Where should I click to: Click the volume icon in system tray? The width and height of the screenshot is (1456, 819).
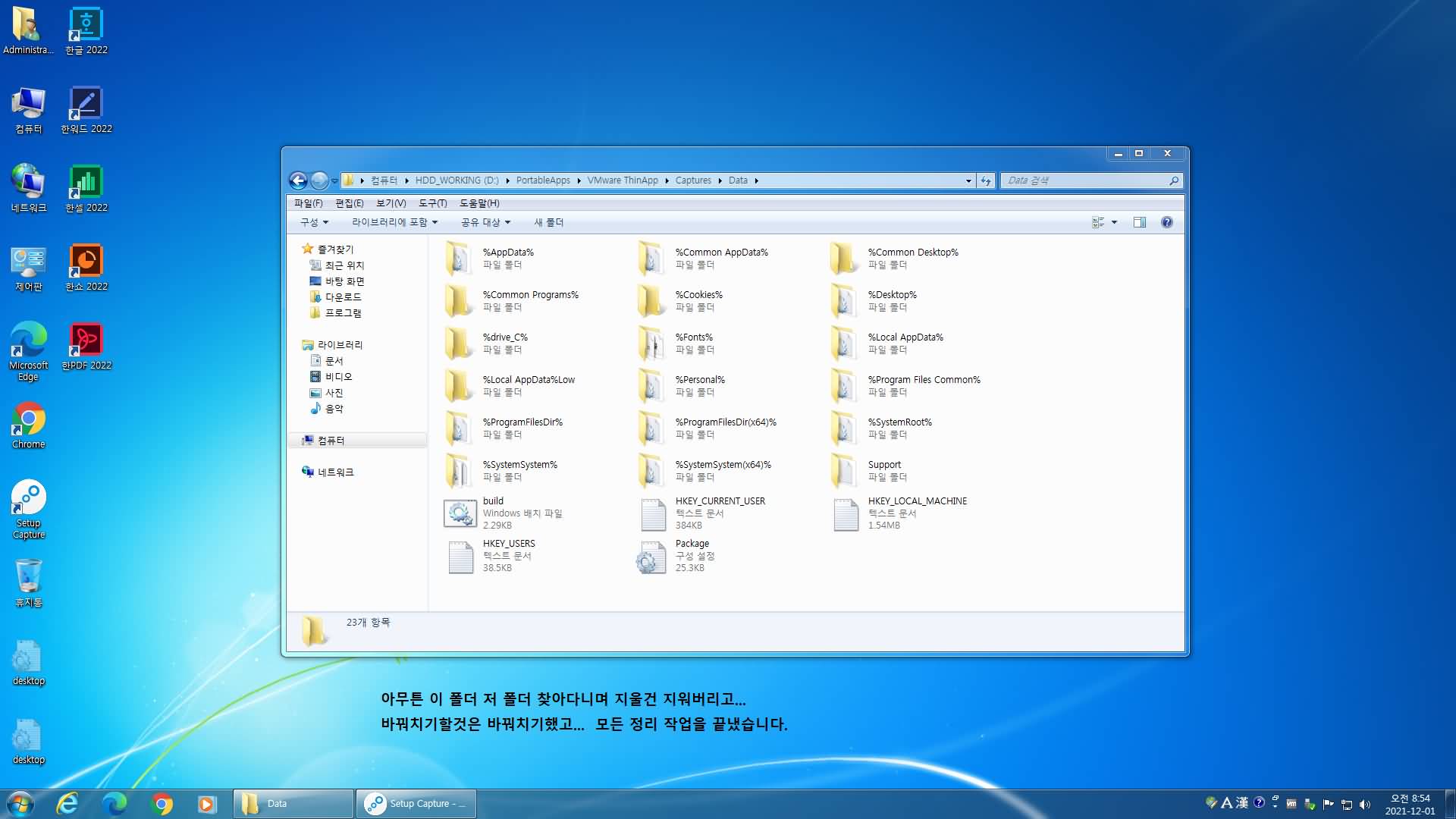click(1365, 805)
